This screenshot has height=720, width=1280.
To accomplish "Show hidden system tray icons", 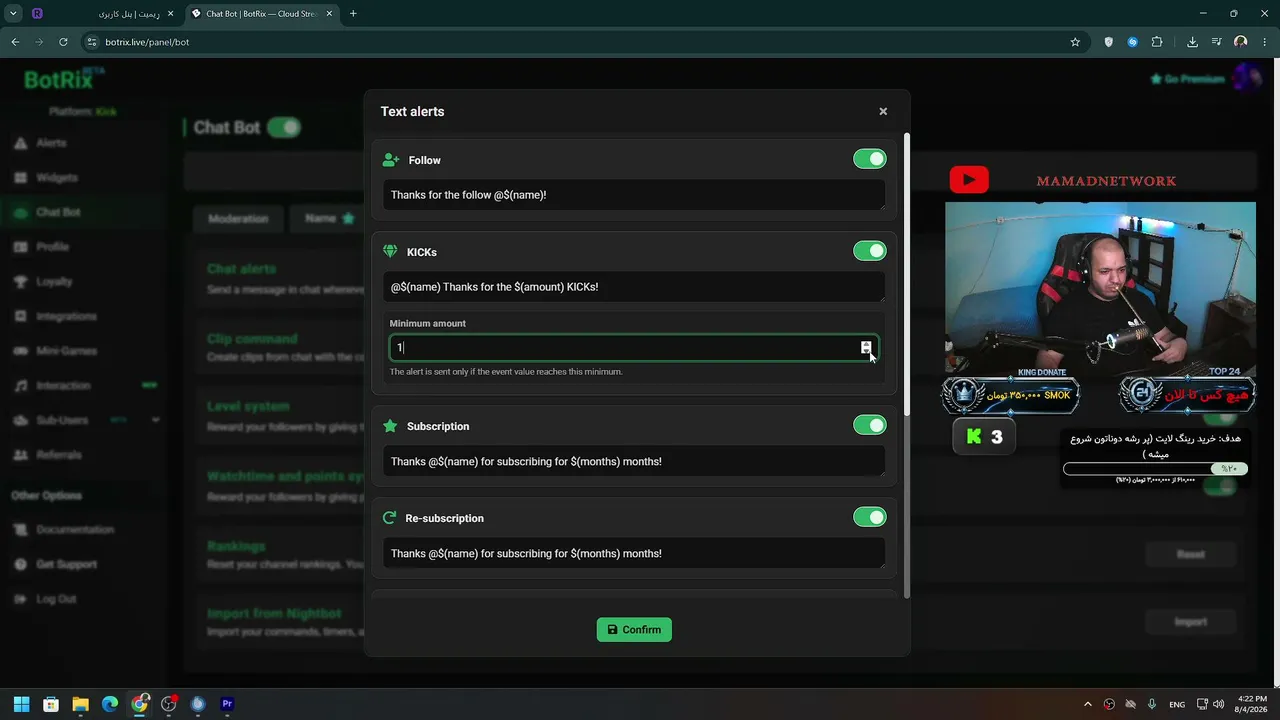I will point(1088,704).
